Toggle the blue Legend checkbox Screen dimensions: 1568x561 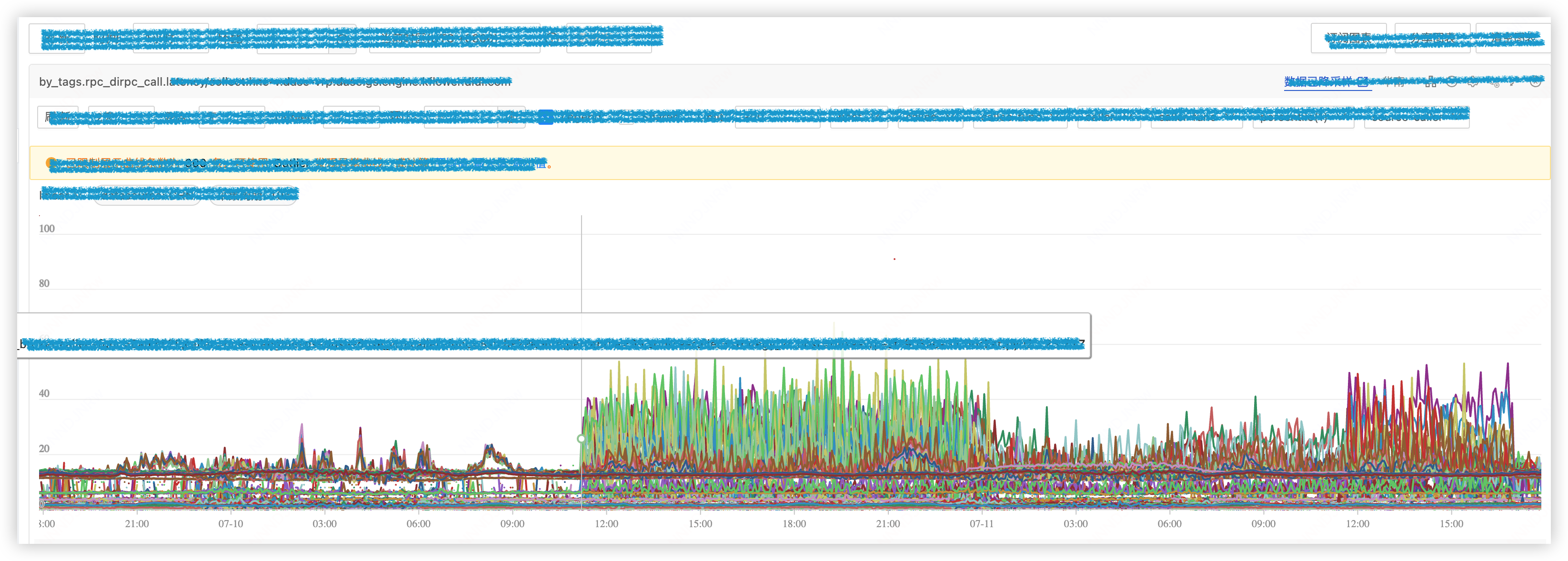click(x=545, y=117)
